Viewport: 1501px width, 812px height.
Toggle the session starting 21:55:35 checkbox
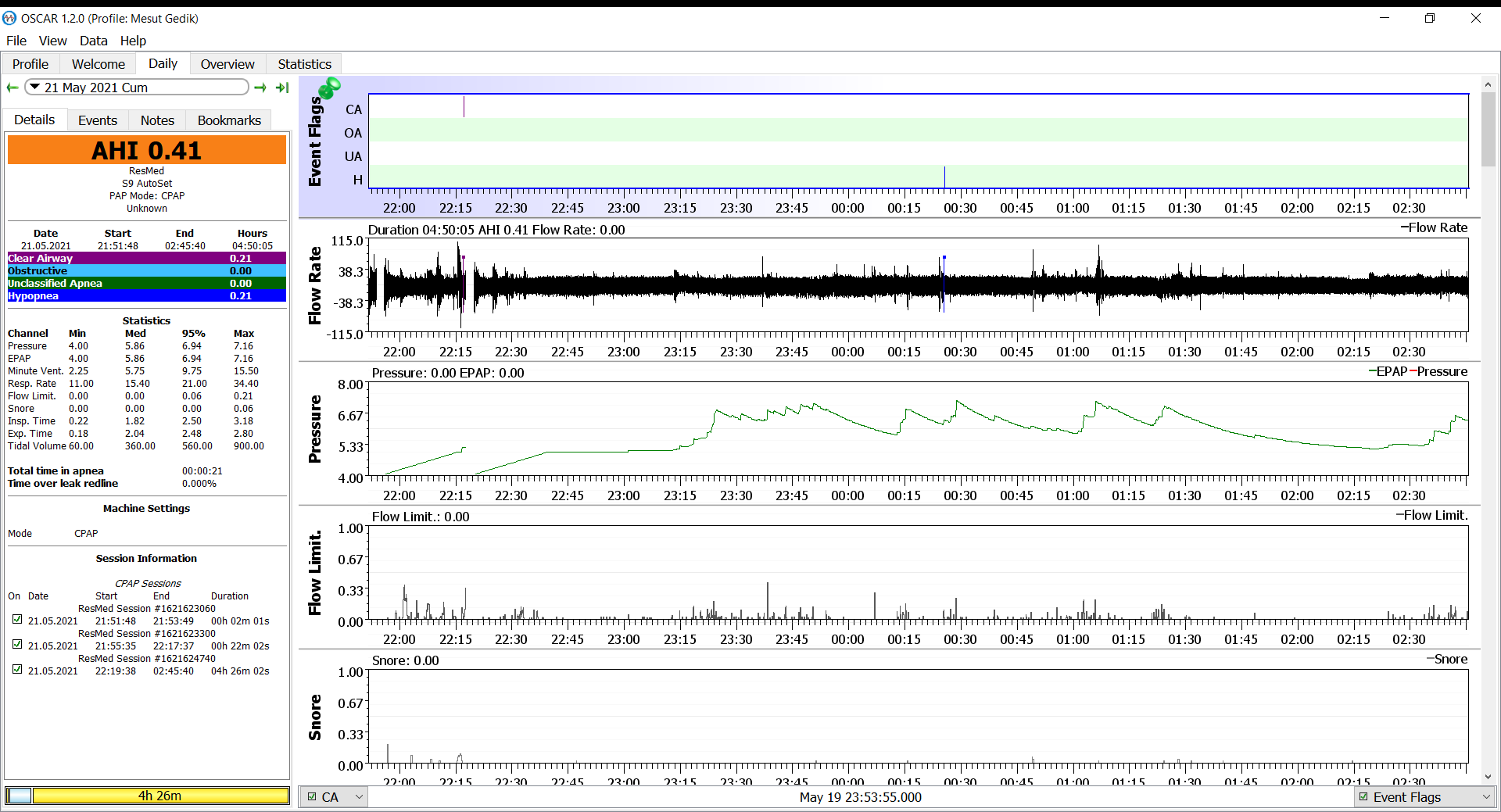coord(17,644)
